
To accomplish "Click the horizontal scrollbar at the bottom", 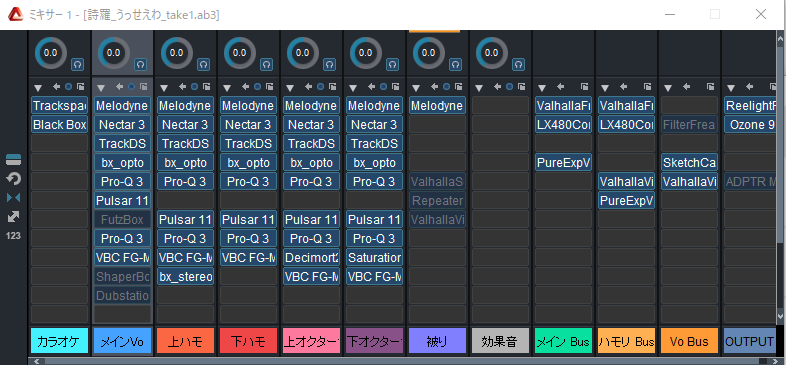I will pos(396,361).
